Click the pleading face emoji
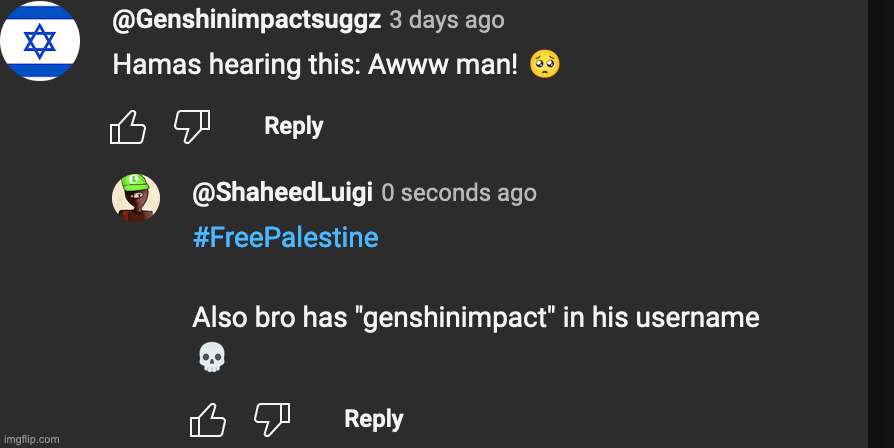The height and width of the screenshot is (448, 894). [545, 65]
